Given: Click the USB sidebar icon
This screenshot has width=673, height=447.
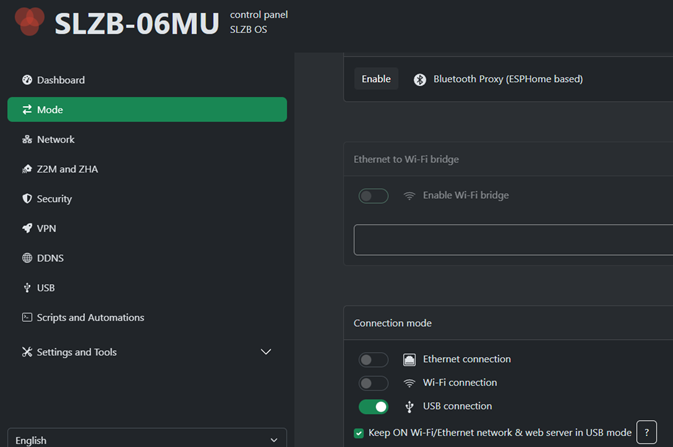Looking at the screenshot, I should tap(28, 288).
